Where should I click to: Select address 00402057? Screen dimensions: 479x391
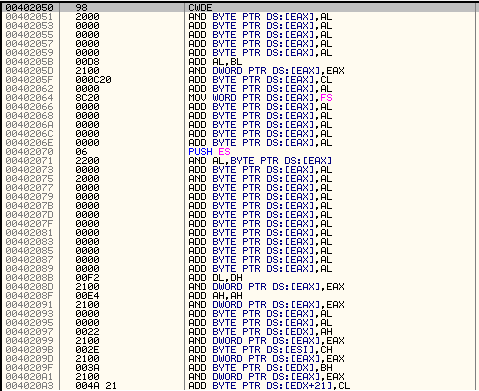[29, 44]
